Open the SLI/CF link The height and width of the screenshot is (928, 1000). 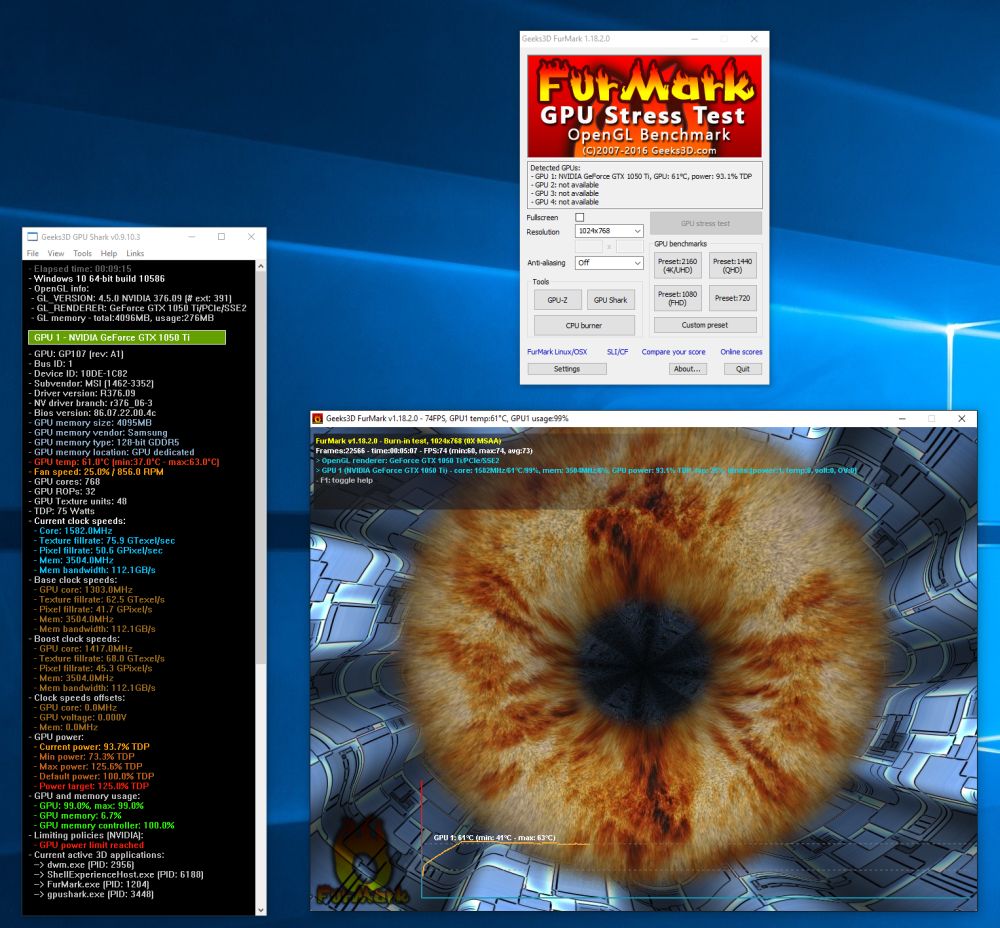pos(617,352)
